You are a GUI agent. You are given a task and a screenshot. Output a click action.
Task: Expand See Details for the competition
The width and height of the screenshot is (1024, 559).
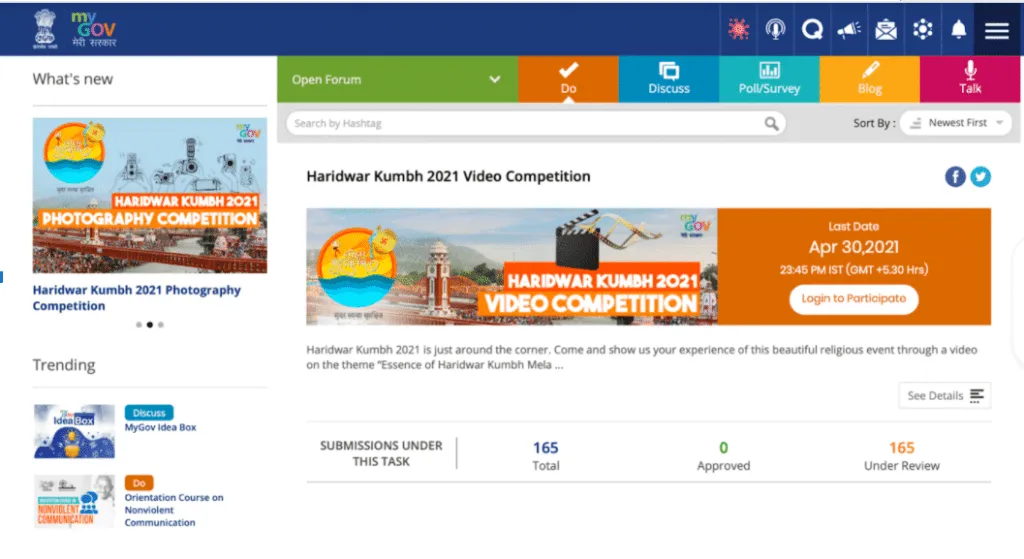pyautogui.click(x=945, y=396)
